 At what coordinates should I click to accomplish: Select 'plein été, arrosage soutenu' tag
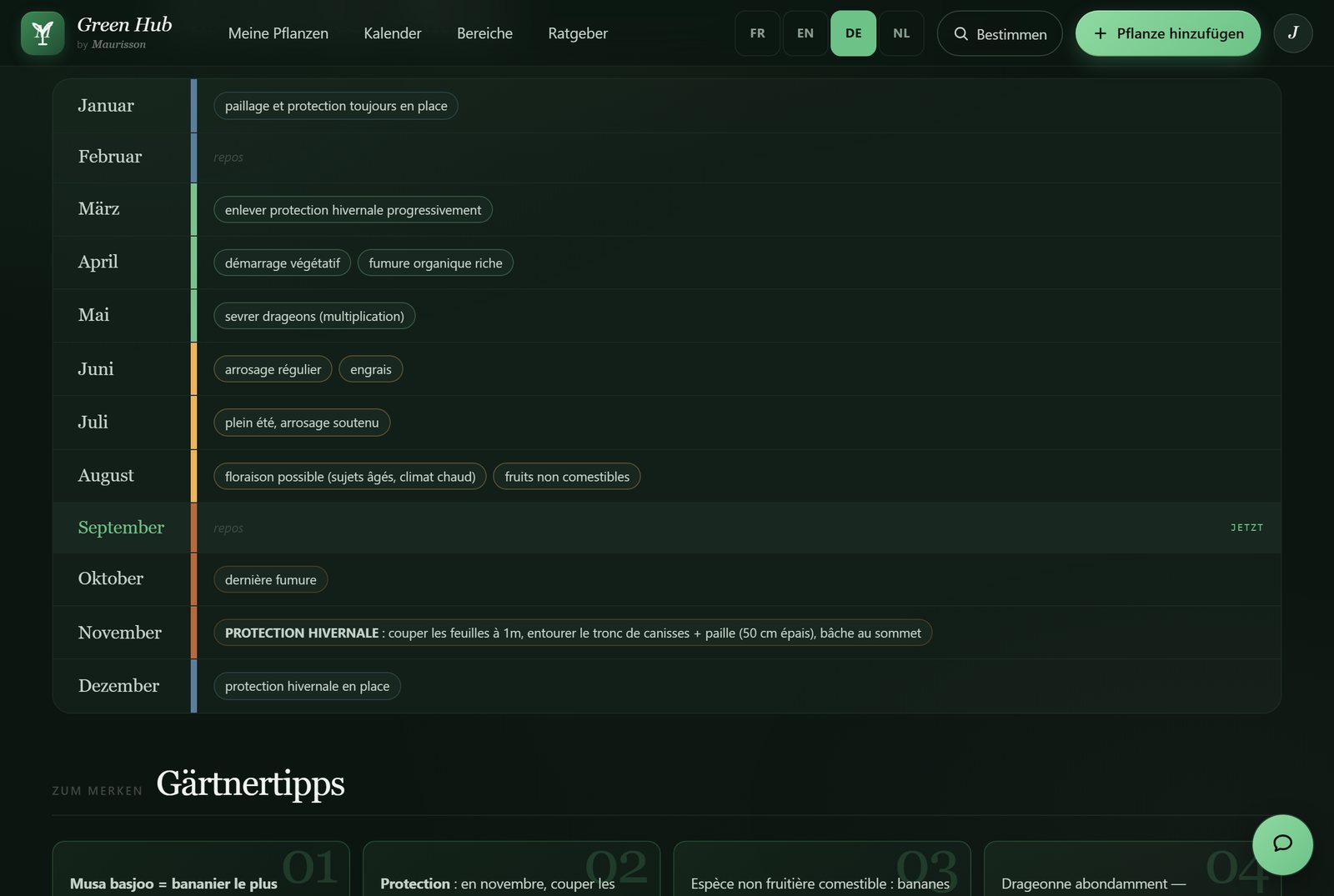pyautogui.click(x=302, y=423)
